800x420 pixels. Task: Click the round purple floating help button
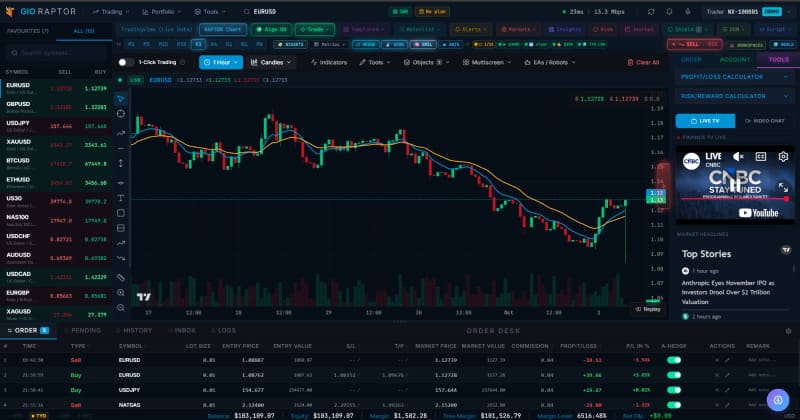coord(778,400)
